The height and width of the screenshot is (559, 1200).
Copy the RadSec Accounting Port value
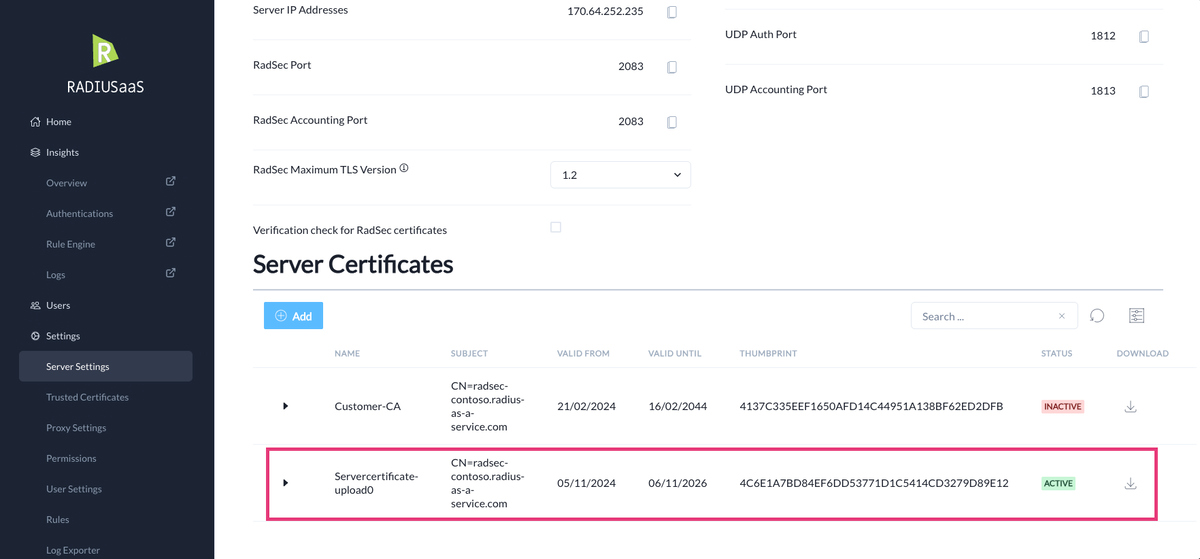point(672,122)
